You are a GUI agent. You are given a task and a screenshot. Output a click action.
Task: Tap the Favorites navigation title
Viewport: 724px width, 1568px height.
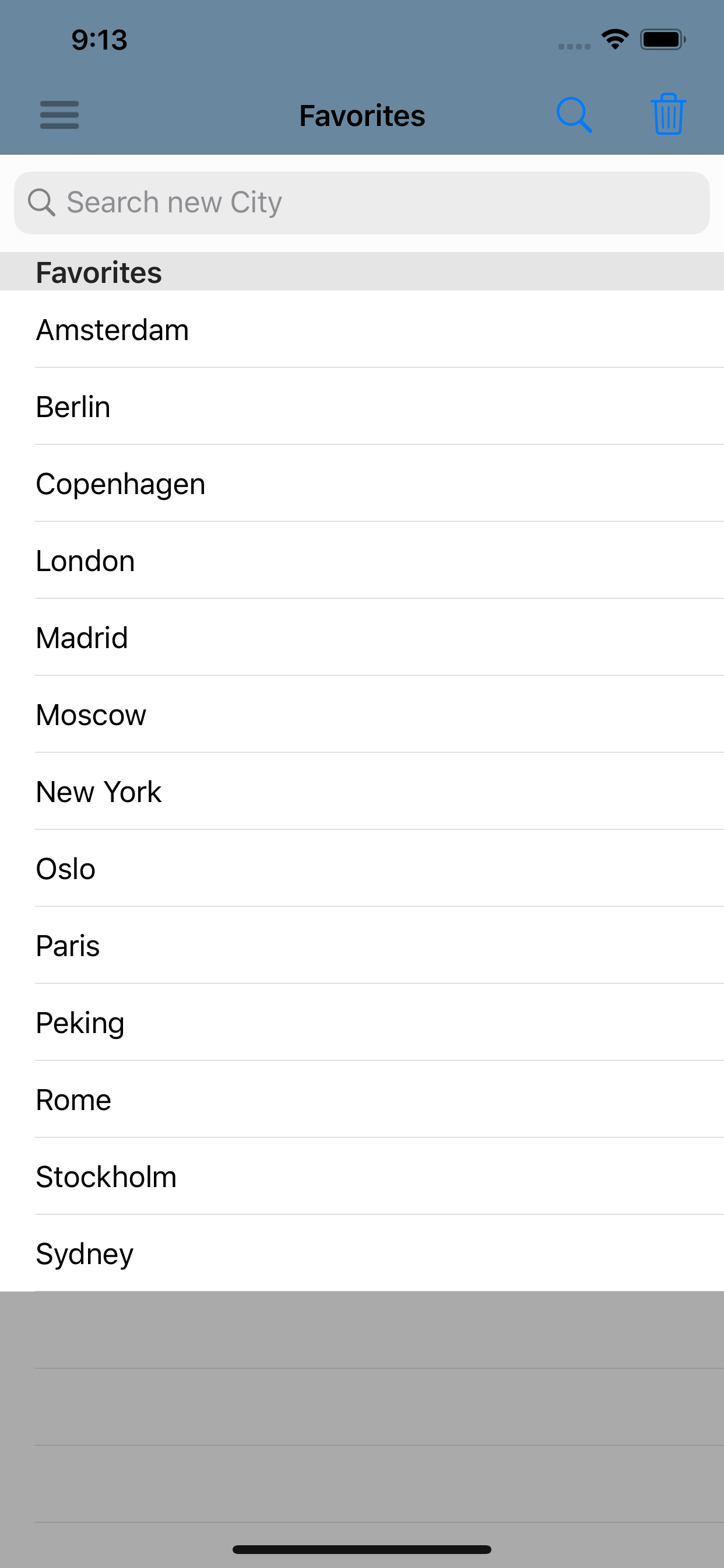(x=362, y=116)
